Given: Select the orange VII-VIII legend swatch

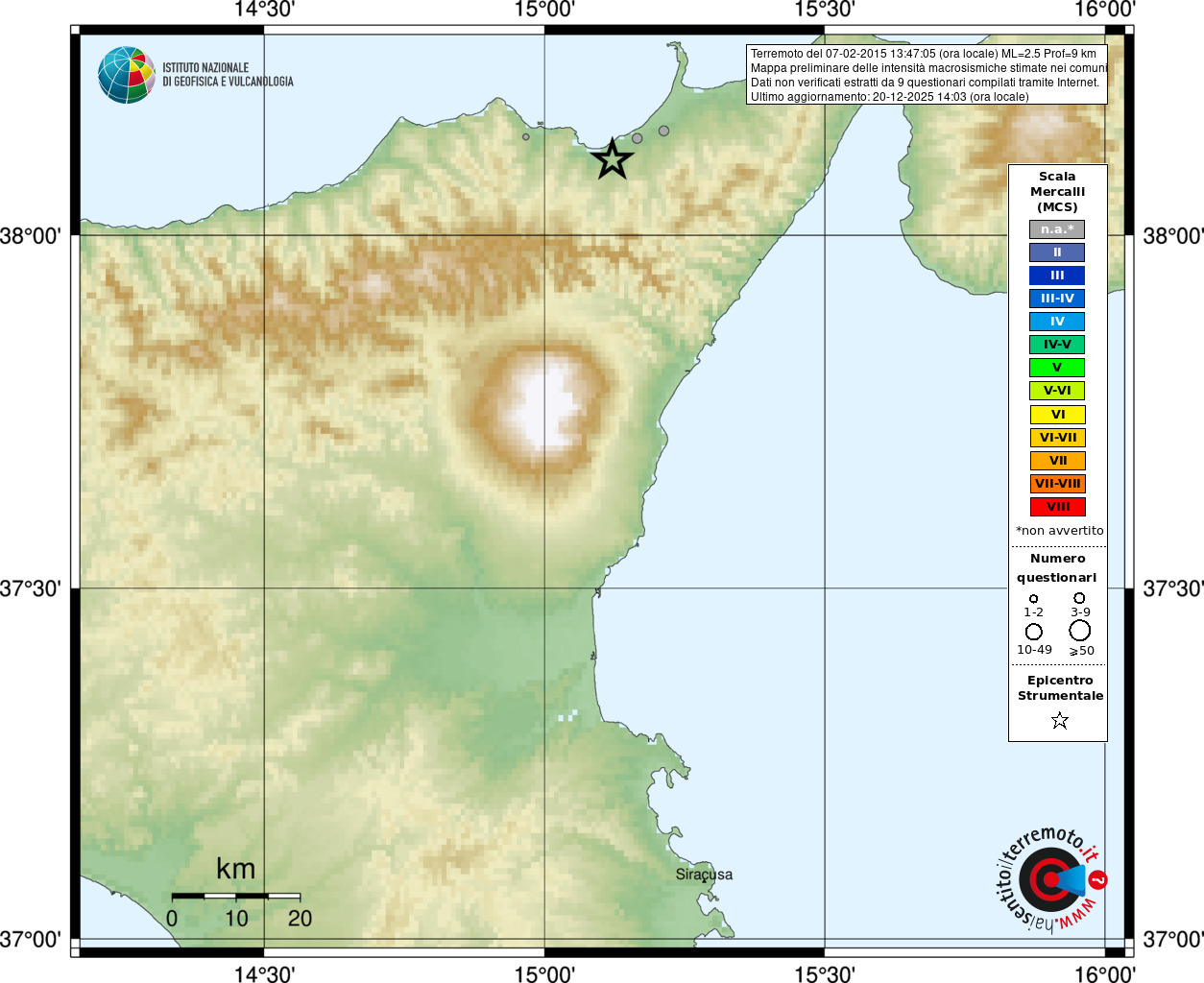Looking at the screenshot, I should click(1057, 484).
